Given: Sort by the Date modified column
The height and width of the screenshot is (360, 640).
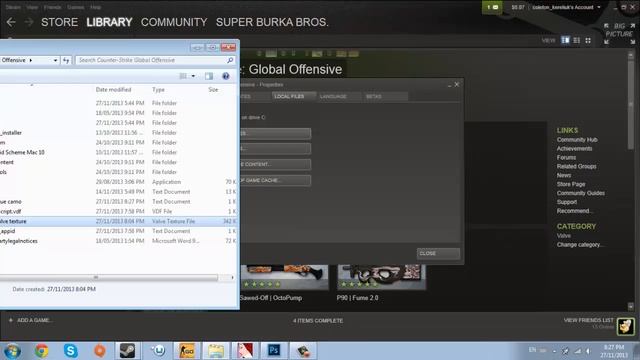Looking at the screenshot, I should 113,89.
